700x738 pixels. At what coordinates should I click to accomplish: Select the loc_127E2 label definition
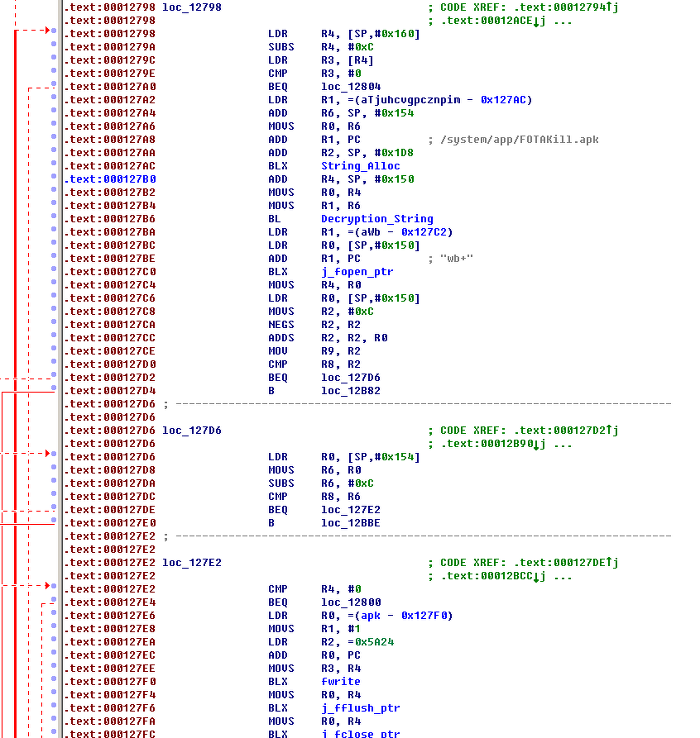(192, 563)
